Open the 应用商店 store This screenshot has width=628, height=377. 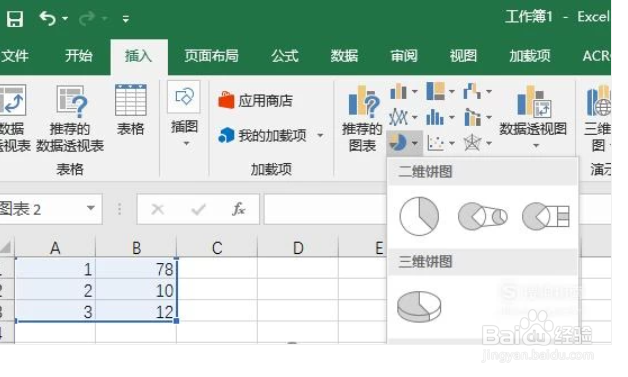[x=256, y=100]
